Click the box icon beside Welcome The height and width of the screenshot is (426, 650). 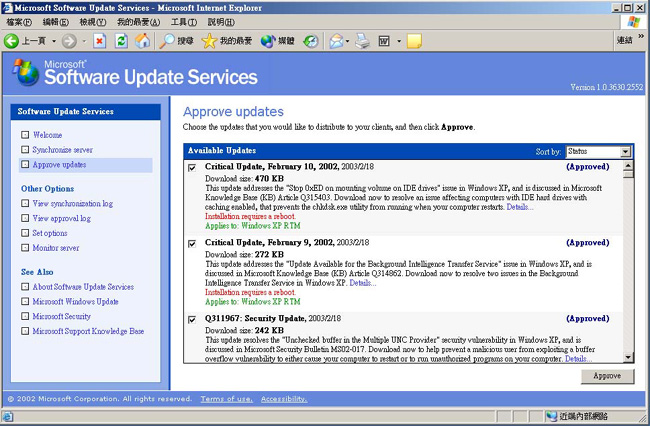(x=25, y=135)
